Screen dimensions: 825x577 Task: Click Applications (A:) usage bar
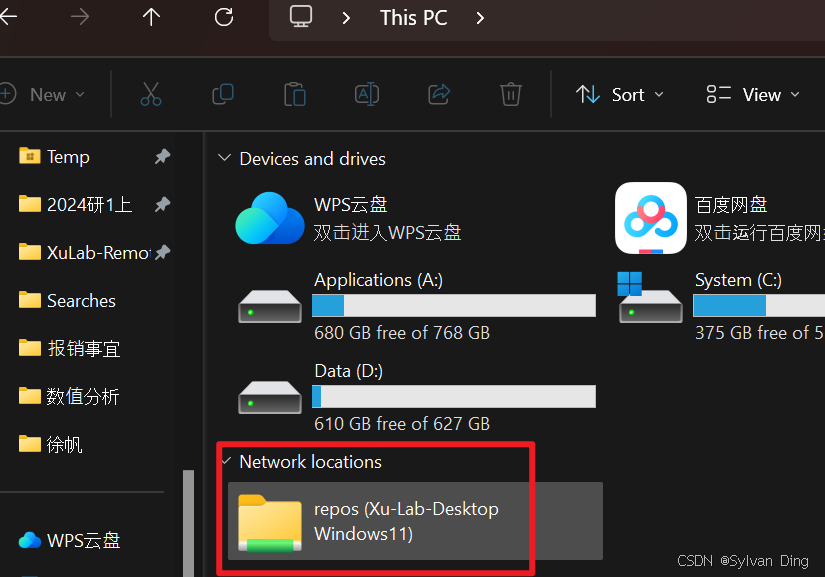[454, 306]
